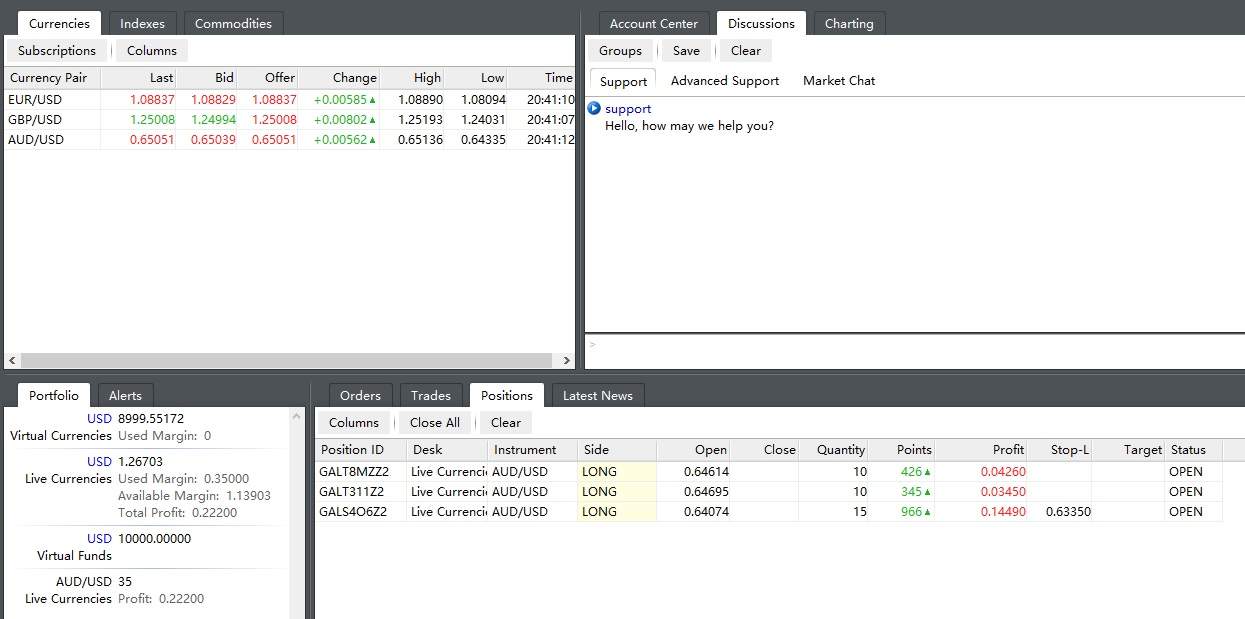The image size is (1245, 619).
Task: Click Clear button in Positions panel
Action: pos(506,422)
